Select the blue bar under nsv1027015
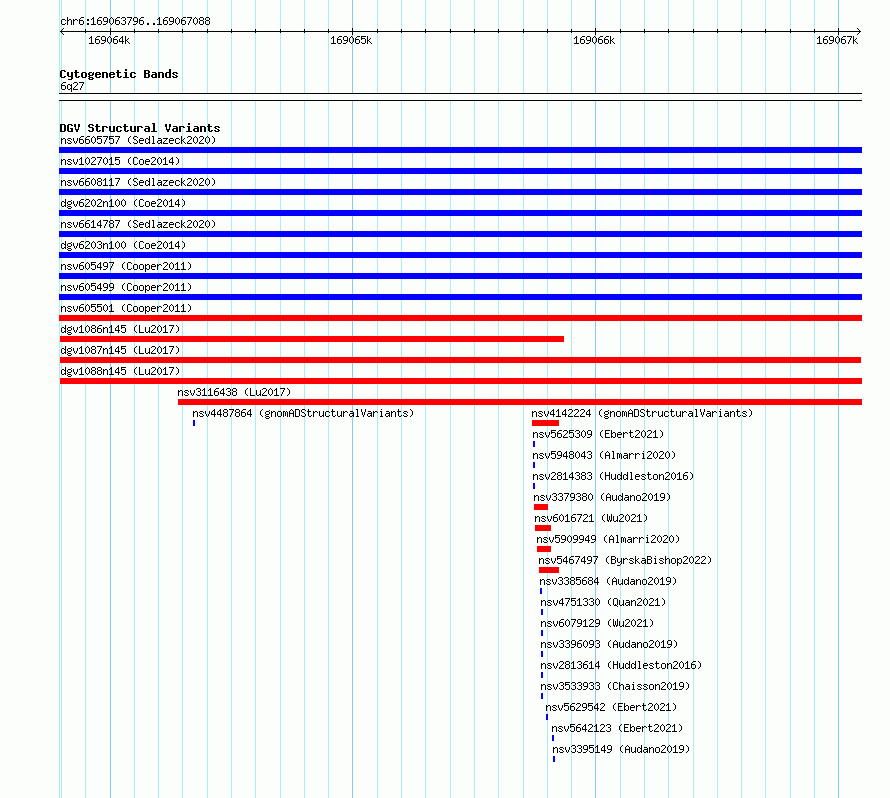The width and height of the screenshot is (890, 798). (460, 171)
